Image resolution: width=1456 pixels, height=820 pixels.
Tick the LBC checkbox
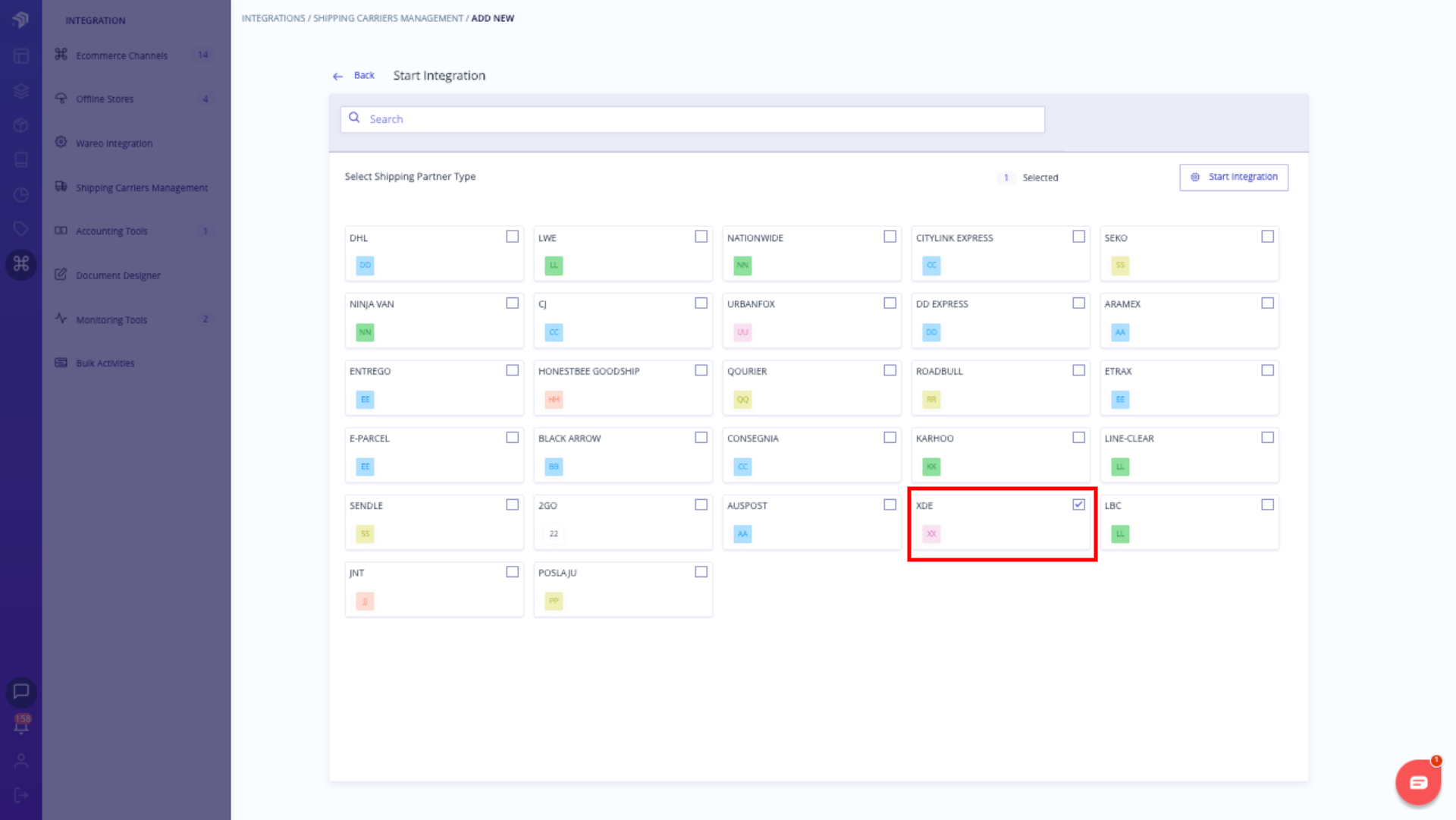tap(1267, 504)
